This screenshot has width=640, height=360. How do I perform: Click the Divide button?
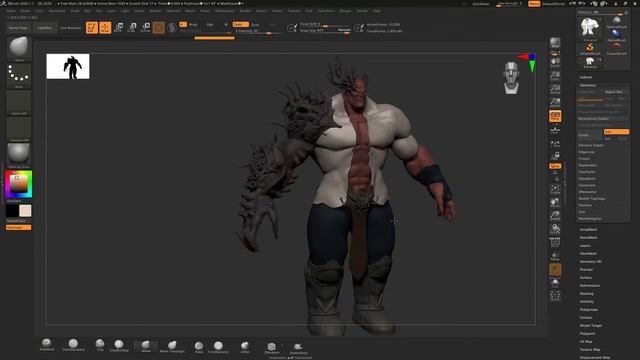click(590, 135)
